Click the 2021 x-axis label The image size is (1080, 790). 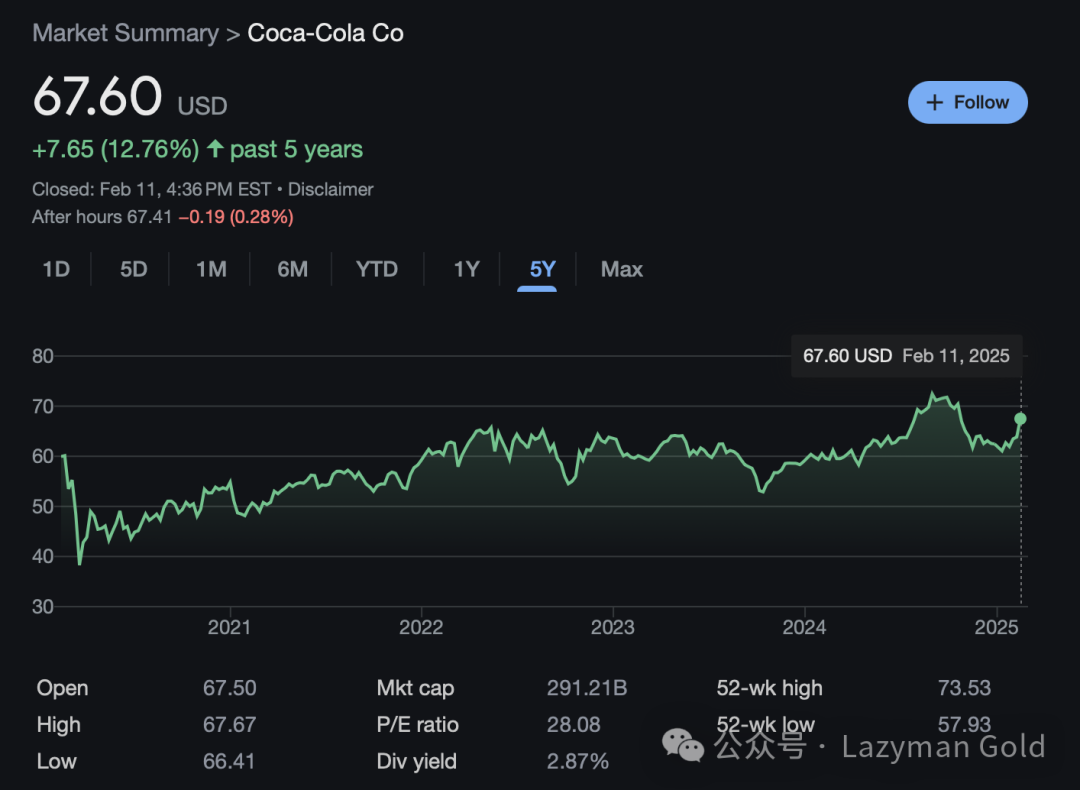click(229, 627)
